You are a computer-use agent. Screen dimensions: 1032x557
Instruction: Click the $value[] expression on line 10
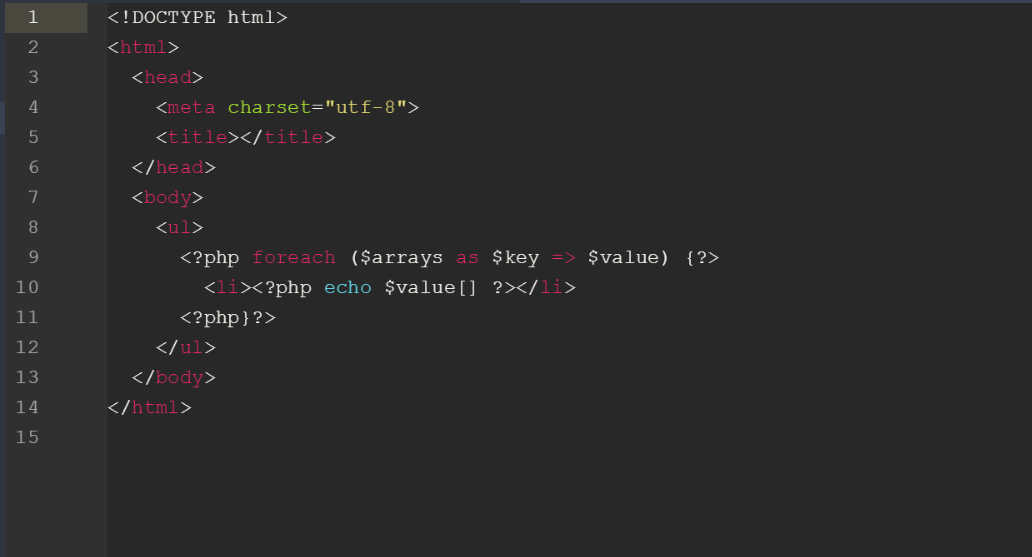[432, 287]
